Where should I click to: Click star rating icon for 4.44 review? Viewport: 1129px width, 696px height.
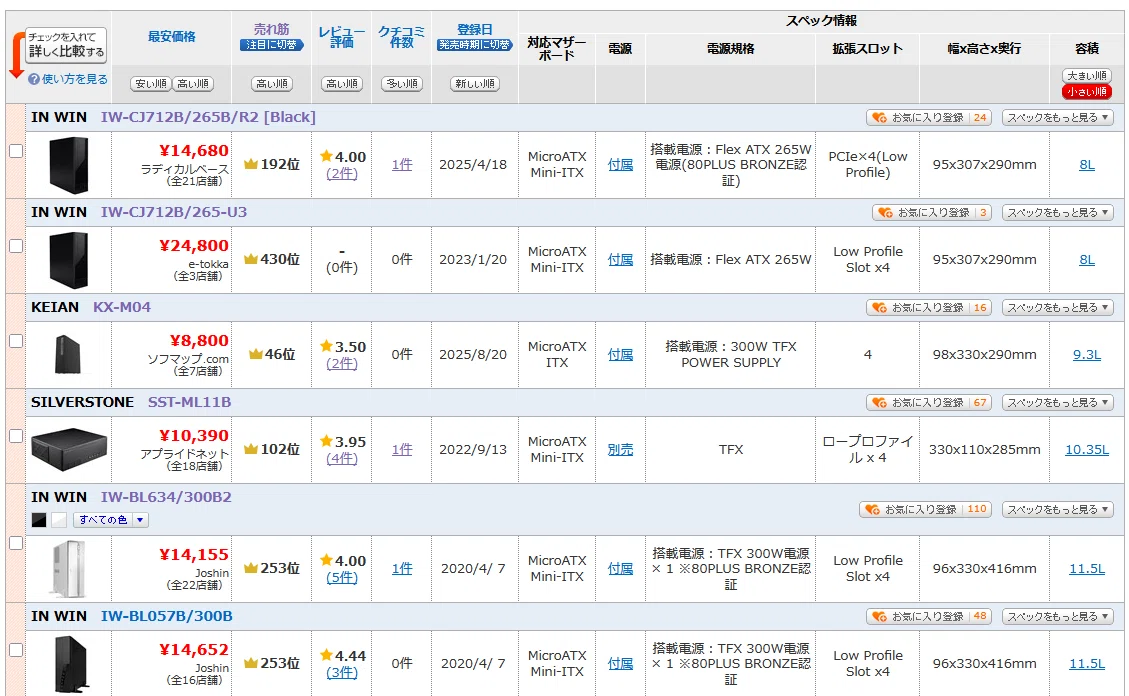pos(326,655)
